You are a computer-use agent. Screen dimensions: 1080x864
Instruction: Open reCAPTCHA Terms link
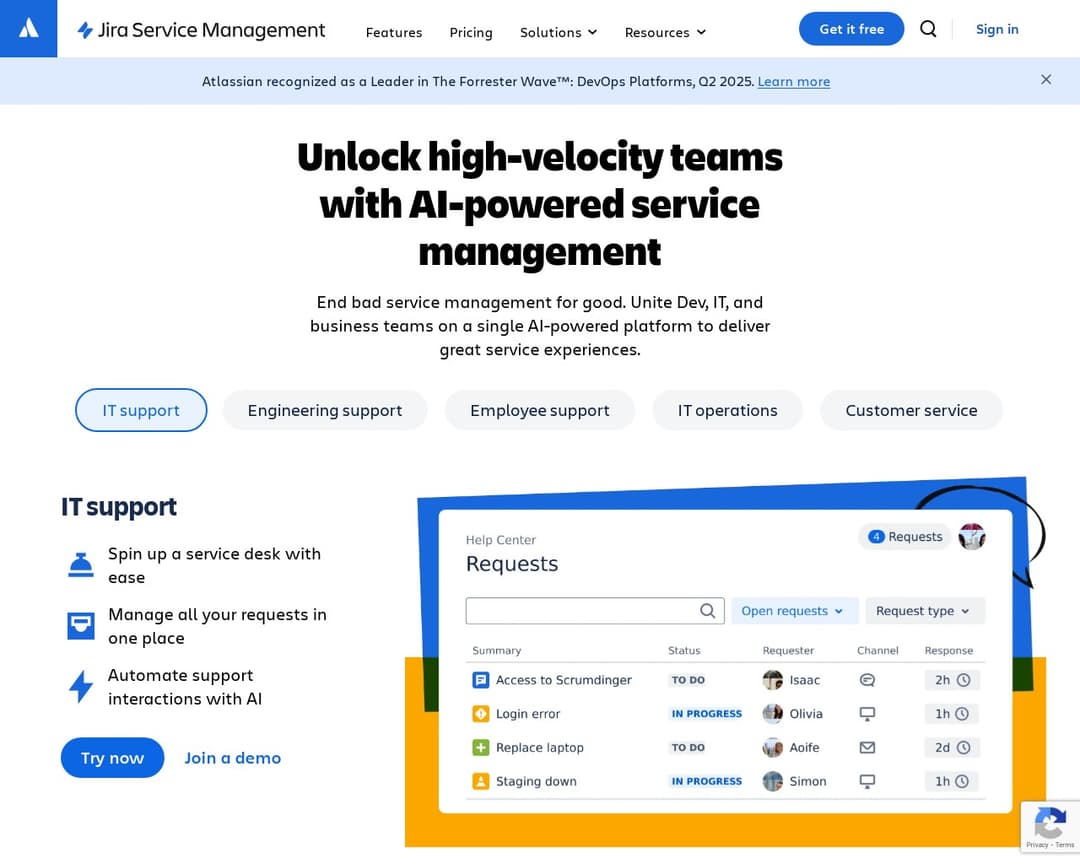click(1065, 845)
